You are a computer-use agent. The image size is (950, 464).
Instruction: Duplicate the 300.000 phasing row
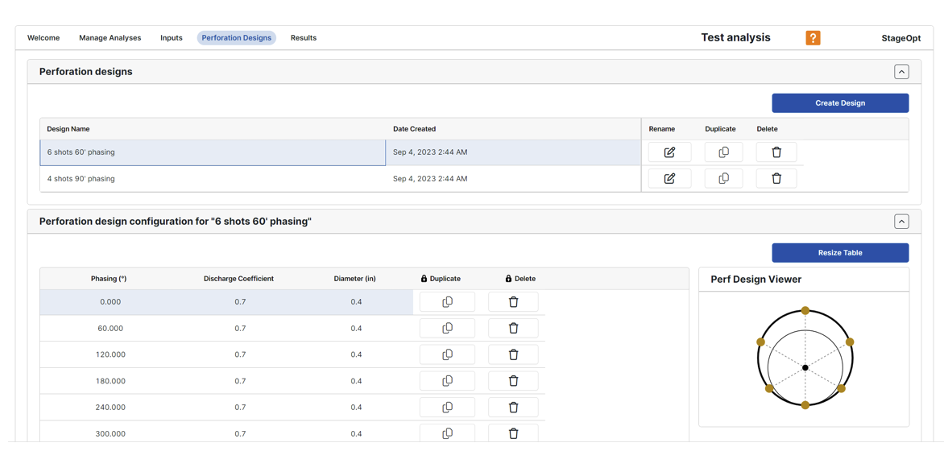pos(447,433)
